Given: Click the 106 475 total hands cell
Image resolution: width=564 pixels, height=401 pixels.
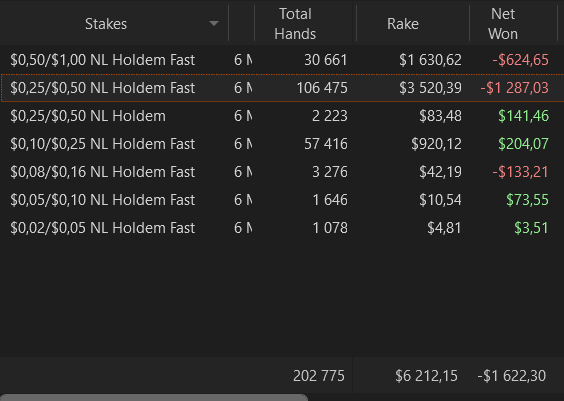Looking at the screenshot, I should click(x=322, y=88).
